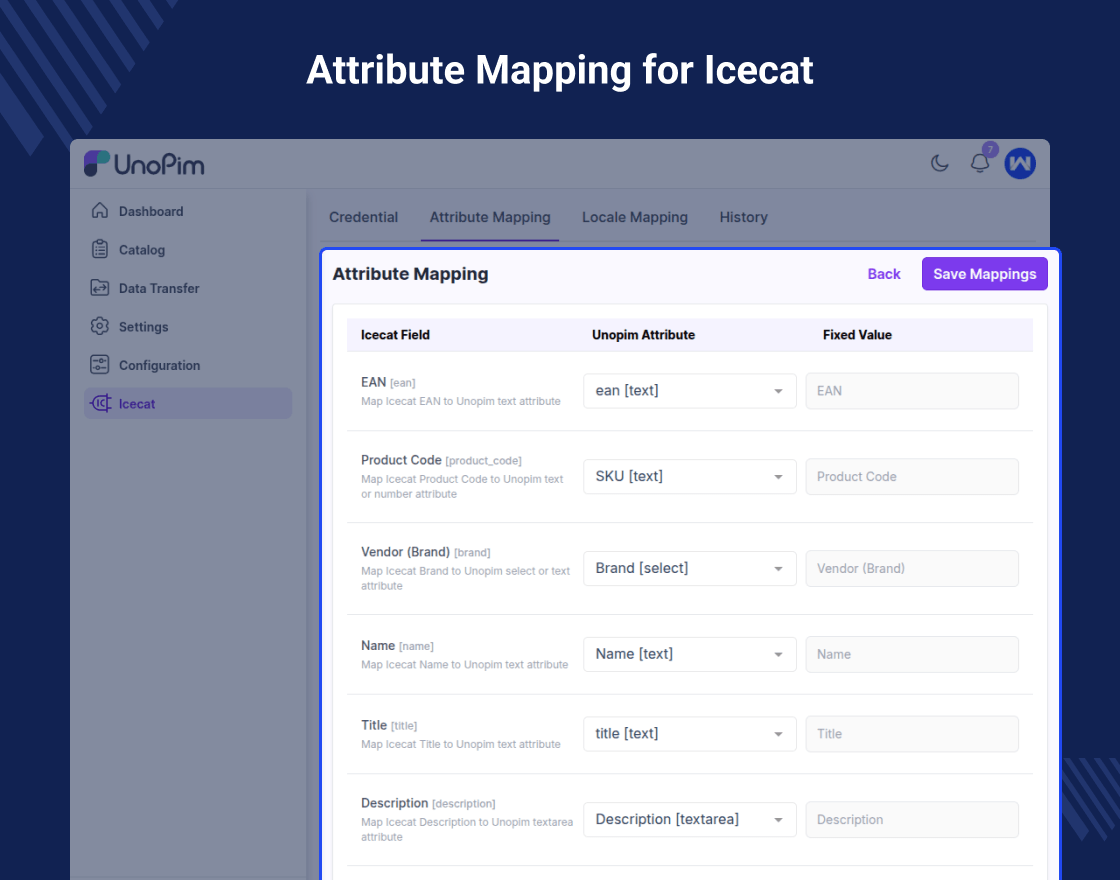This screenshot has height=880, width=1120.
Task: Click 'Vendor (Brand) [brand]' field label
Action: [x=425, y=552]
